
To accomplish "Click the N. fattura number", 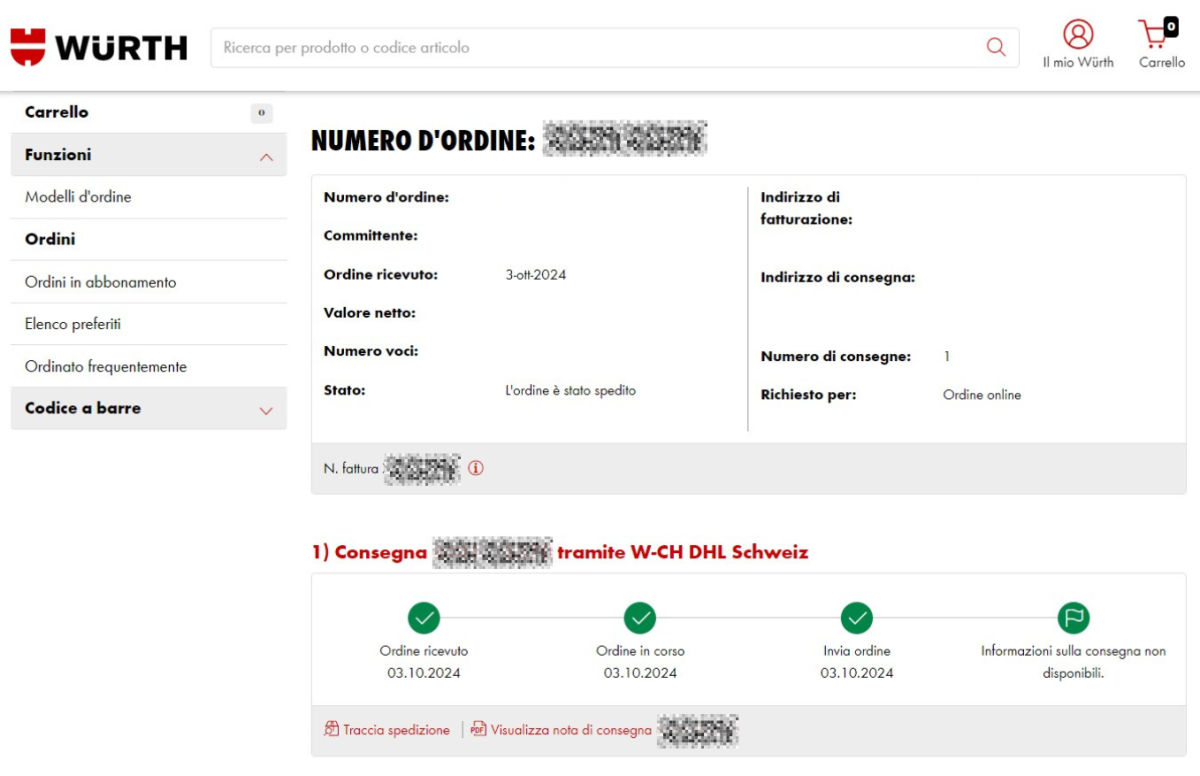I will tap(422, 468).
